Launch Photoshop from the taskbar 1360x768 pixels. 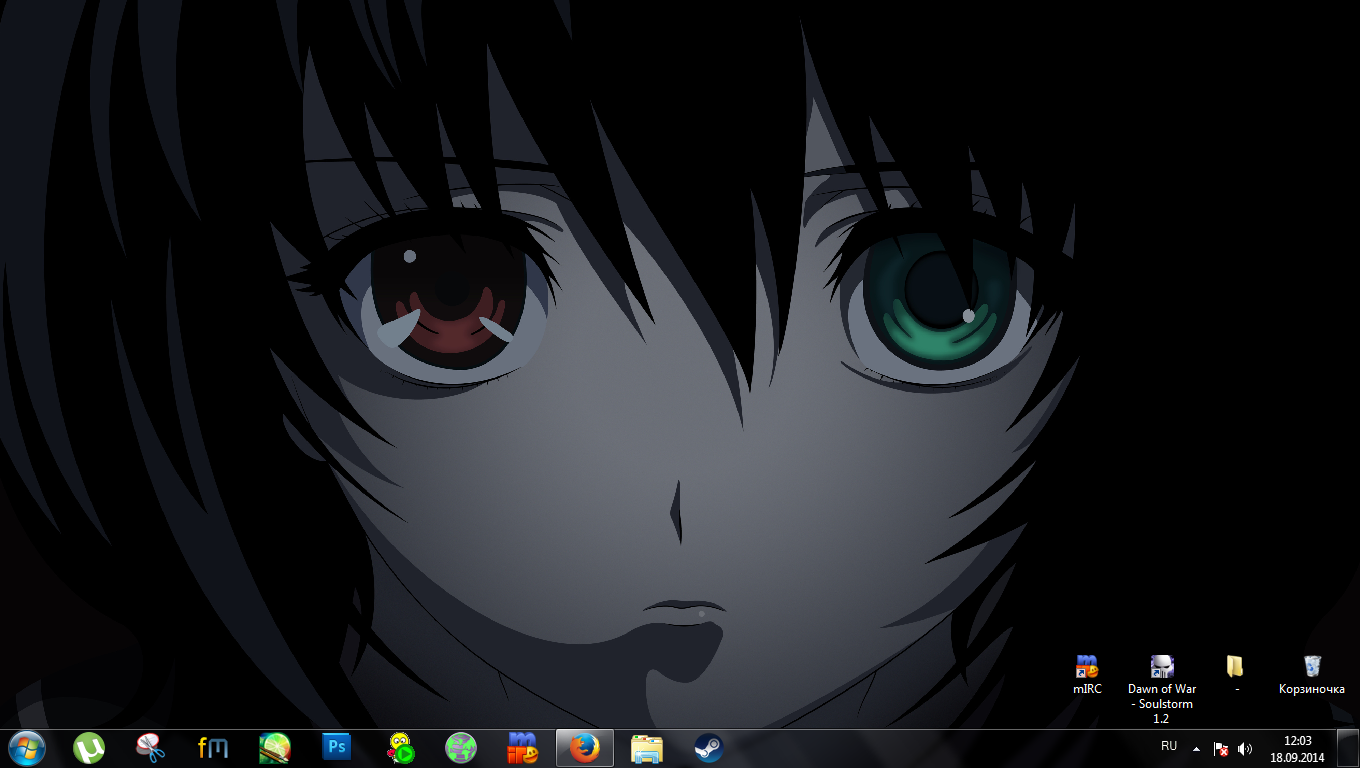[x=337, y=747]
